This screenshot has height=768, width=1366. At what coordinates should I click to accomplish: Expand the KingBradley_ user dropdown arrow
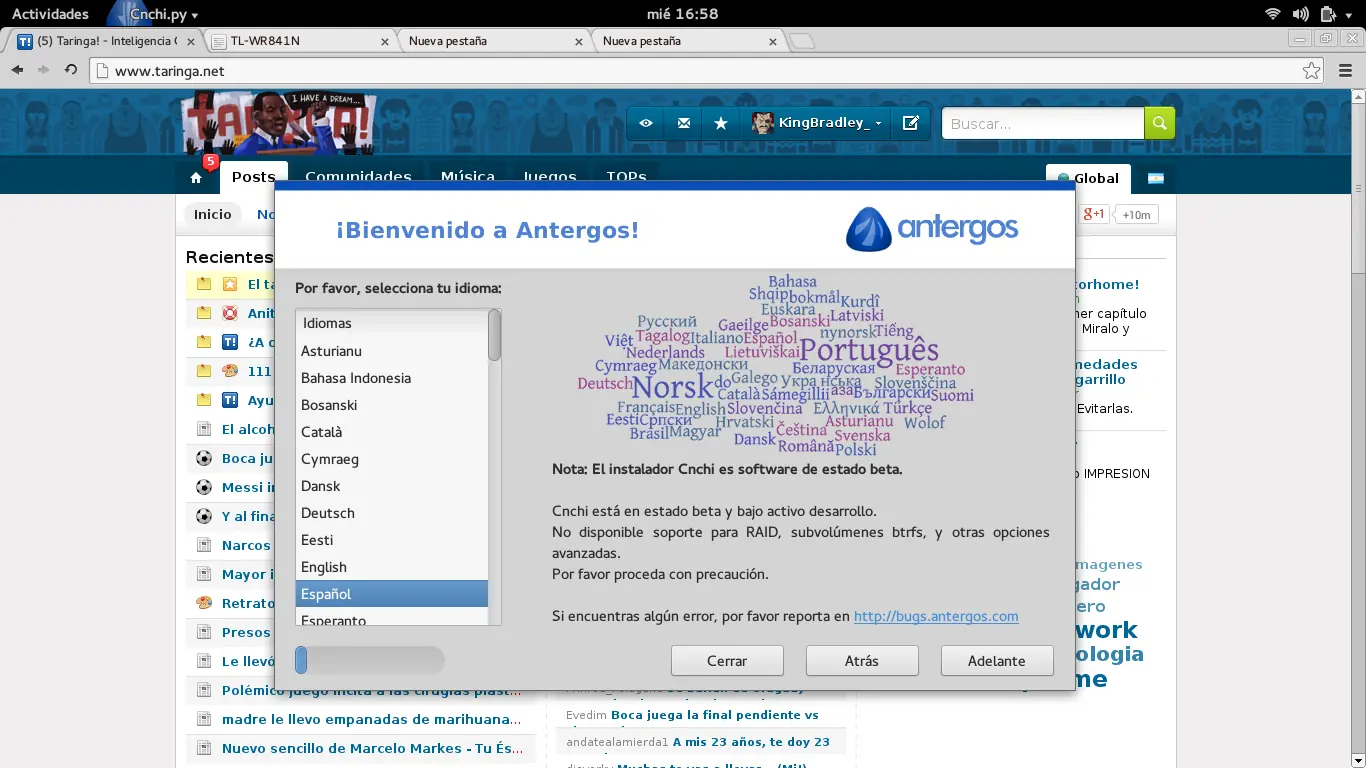(878, 123)
